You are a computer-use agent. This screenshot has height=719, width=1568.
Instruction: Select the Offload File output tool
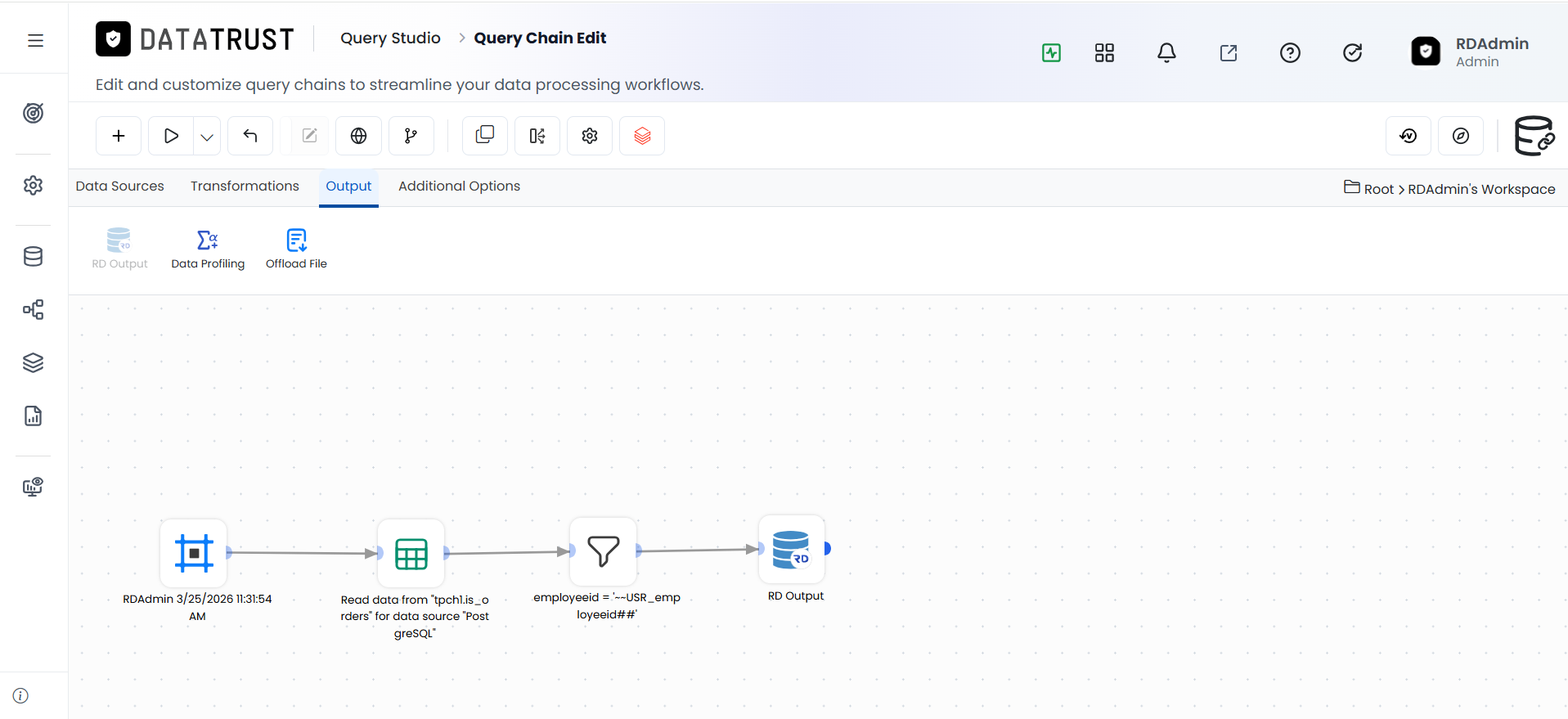(296, 249)
